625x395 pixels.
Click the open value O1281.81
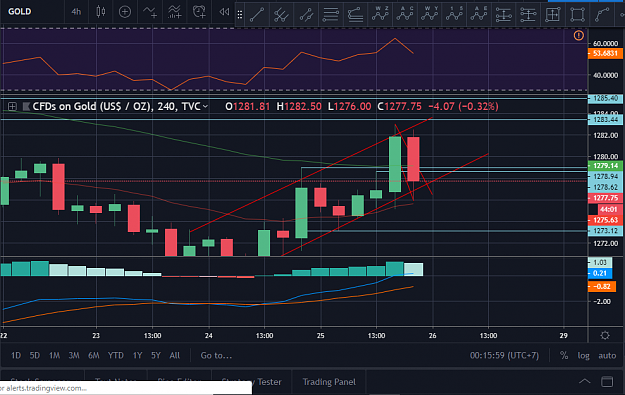pyautogui.click(x=248, y=106)
